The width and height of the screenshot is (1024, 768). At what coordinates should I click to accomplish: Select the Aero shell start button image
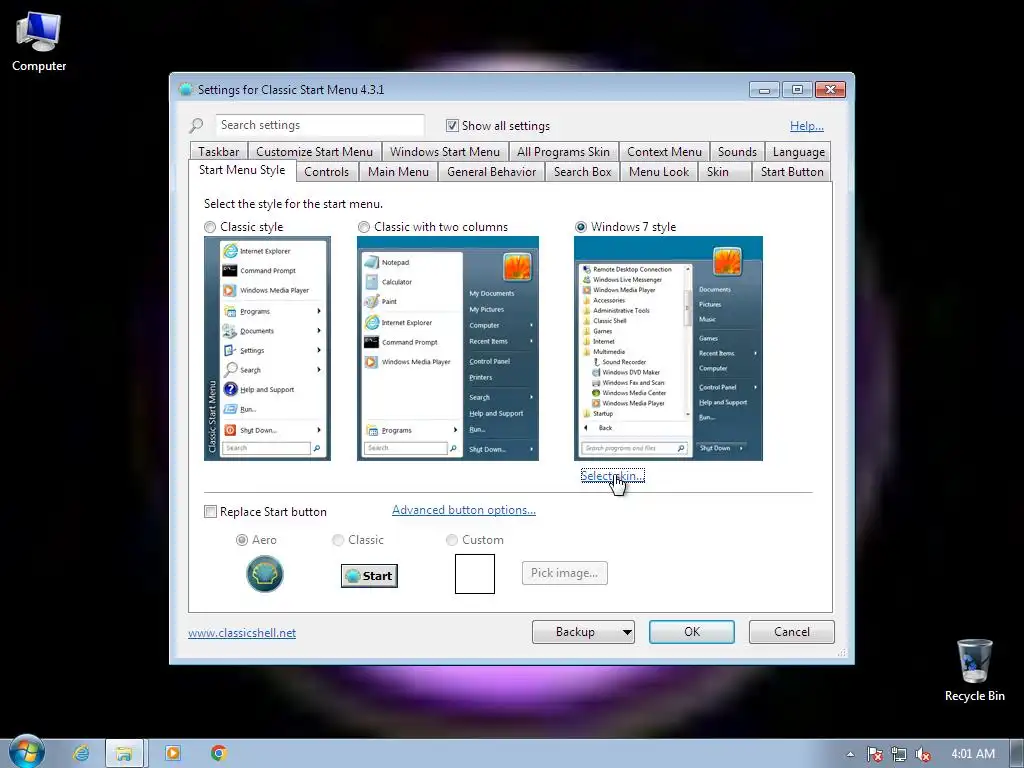click(x=264, y=574)
